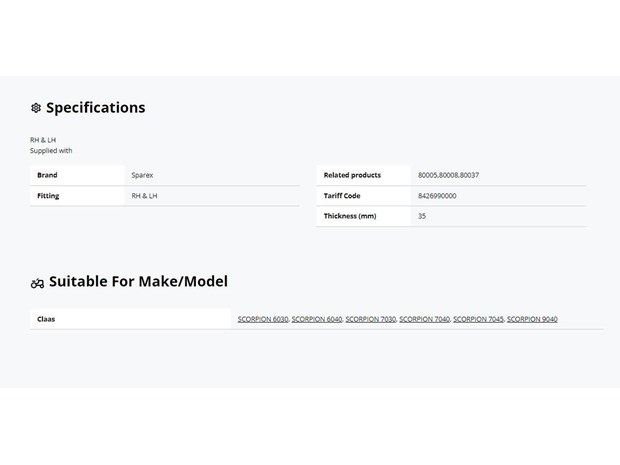Screen dimensions: 620x465
Task: Click the Fitting row label
Action: point(48,196)
